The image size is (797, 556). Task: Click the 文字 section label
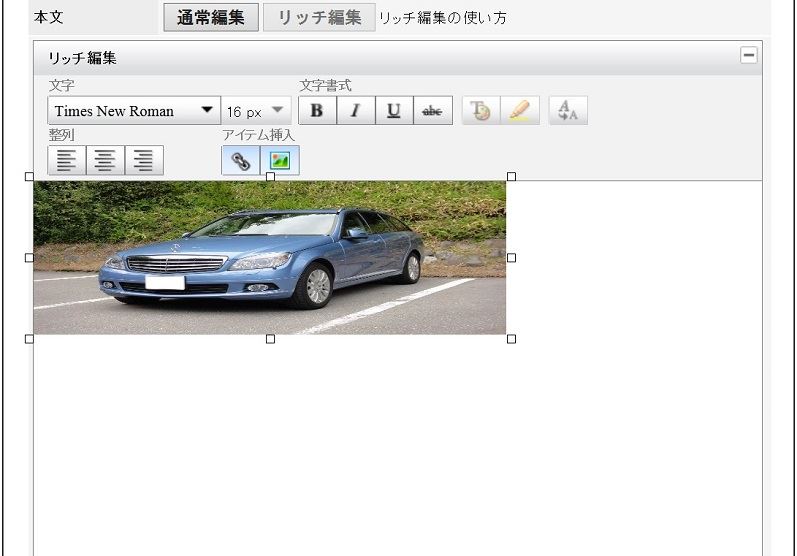(x=62, y=85)
